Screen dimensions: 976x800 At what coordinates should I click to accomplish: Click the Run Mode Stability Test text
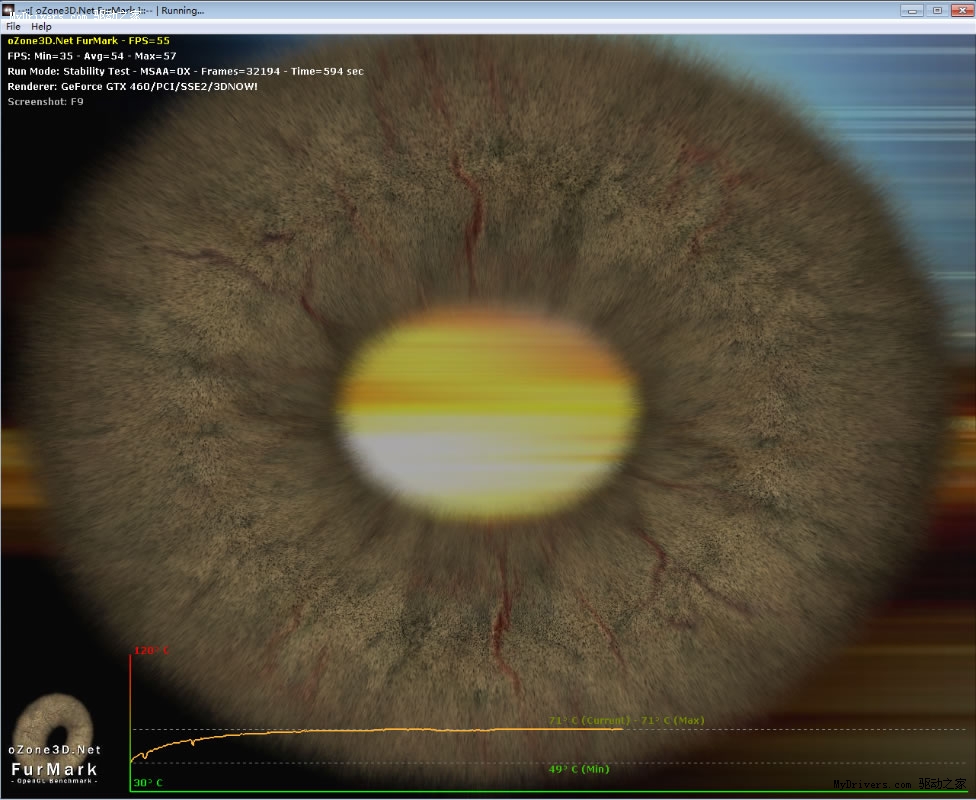point(185,71)
